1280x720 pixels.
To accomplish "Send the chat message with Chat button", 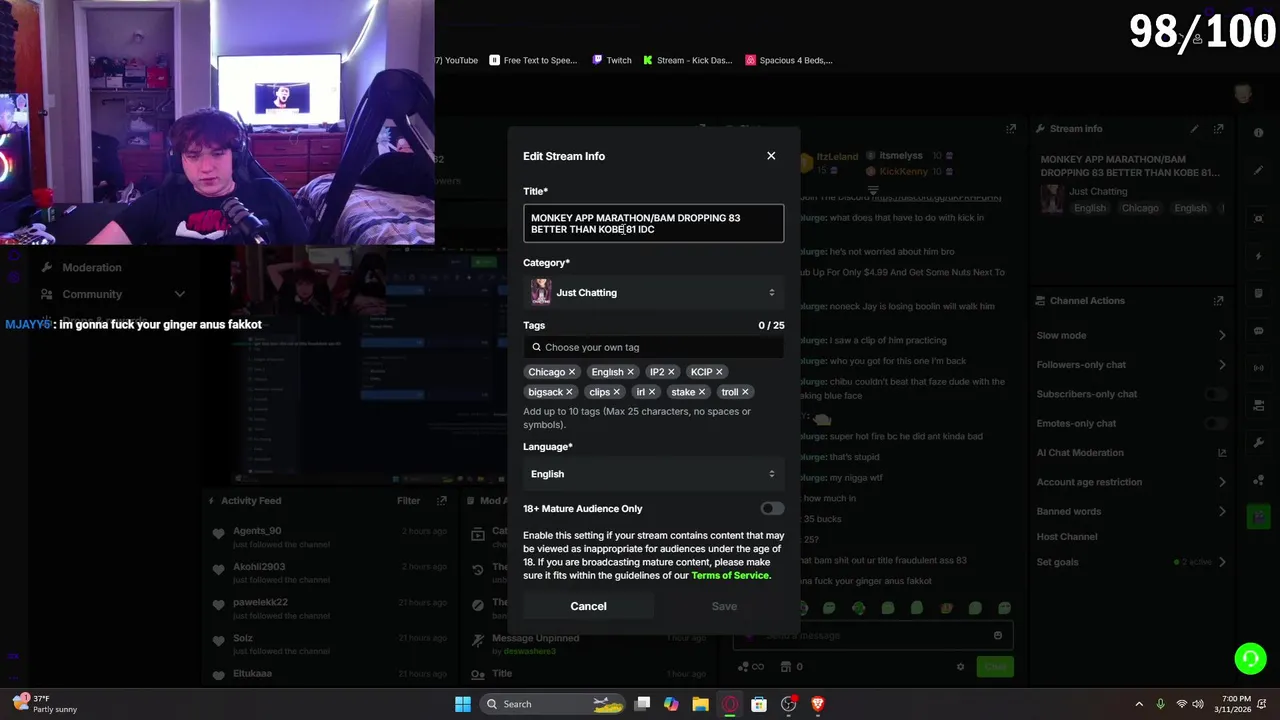I will coord(995,667).
